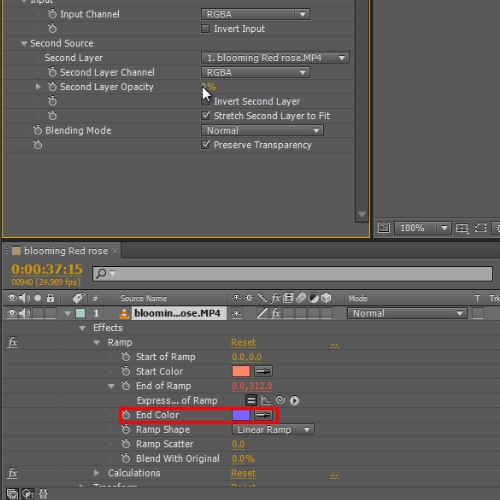
Task: Toggle stopwatch for Start Color
Action: (x=126, y=371)
